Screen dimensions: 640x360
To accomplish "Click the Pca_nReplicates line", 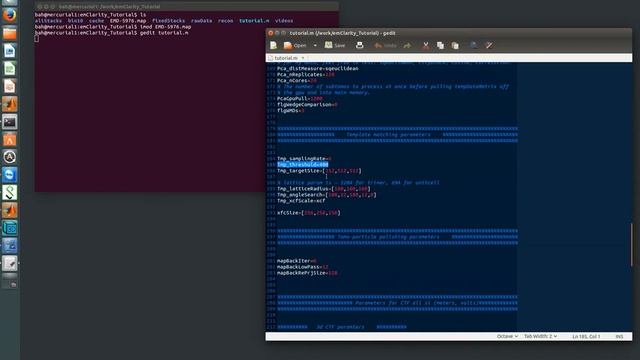I will (306, 75).
